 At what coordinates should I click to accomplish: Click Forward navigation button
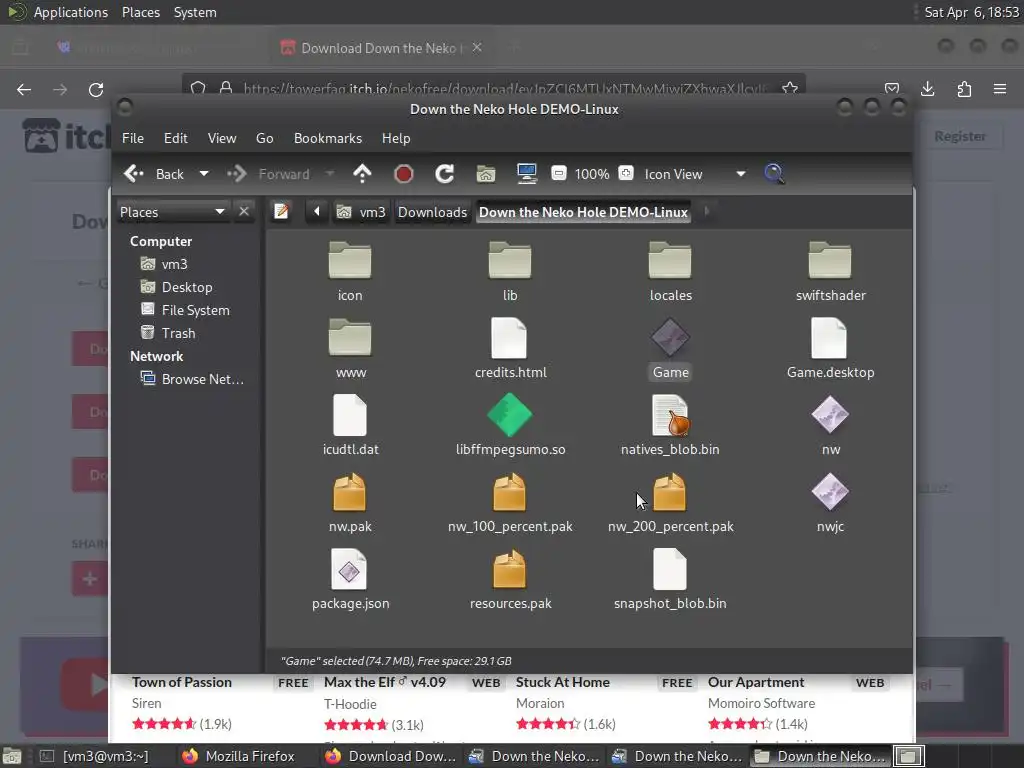tap(268, 174)
